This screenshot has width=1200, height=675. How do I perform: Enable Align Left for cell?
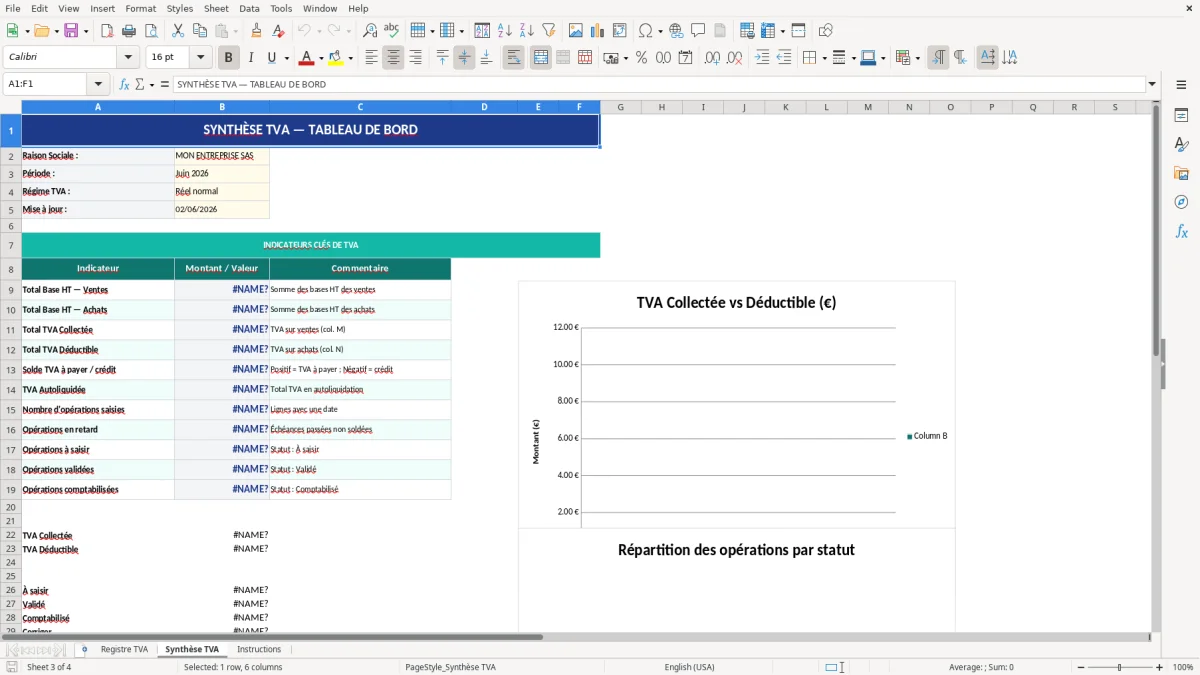coord(371,58)
